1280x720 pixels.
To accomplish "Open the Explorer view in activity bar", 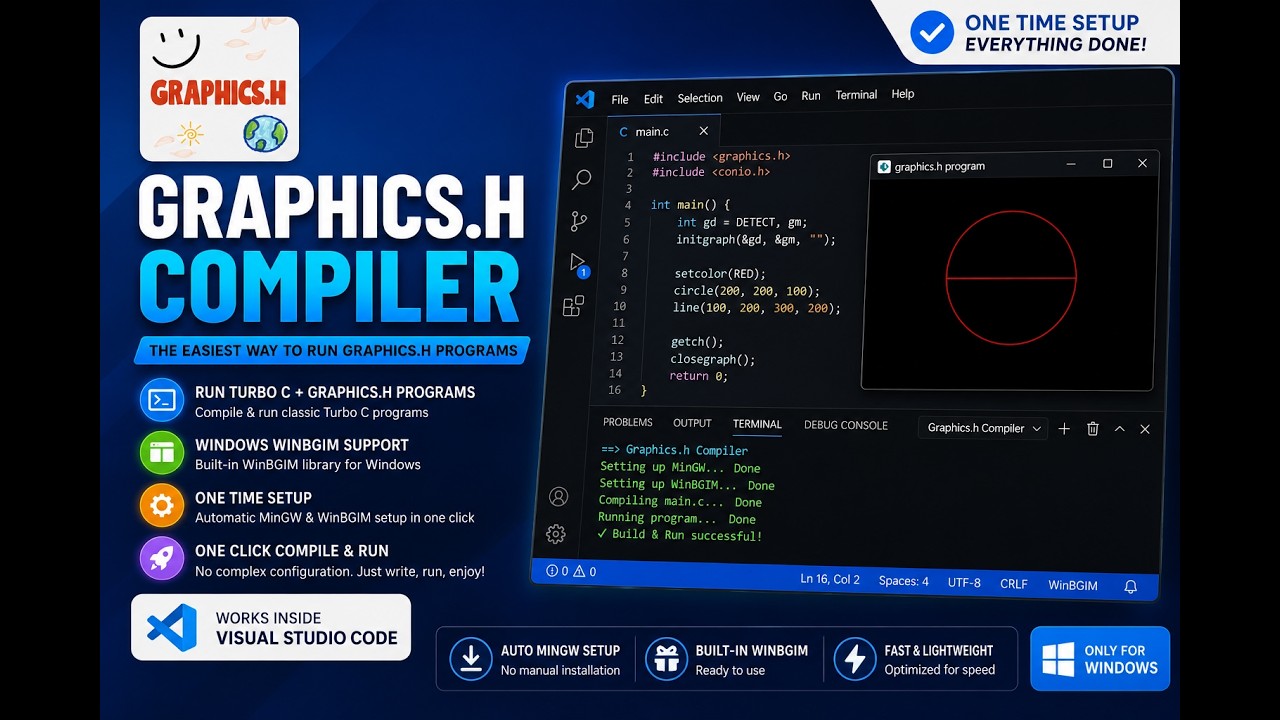I will click(x=584, y=138).
